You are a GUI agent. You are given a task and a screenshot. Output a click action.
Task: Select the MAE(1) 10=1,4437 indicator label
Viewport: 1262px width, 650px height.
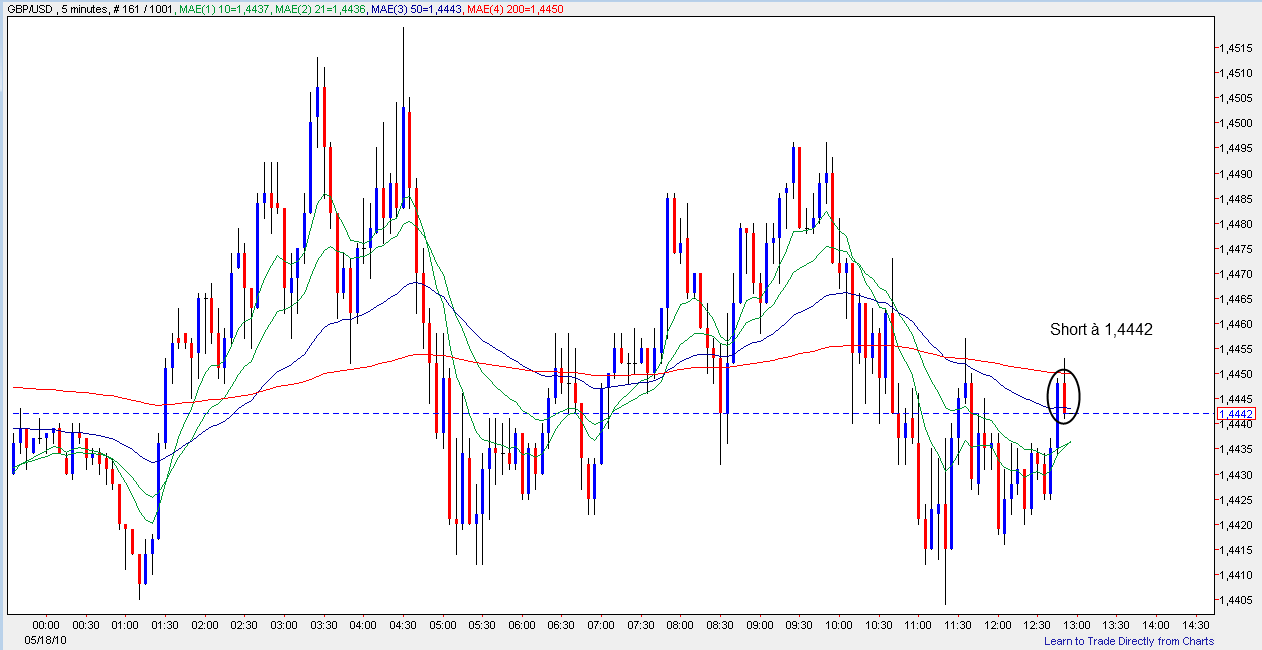pos(226,9)
